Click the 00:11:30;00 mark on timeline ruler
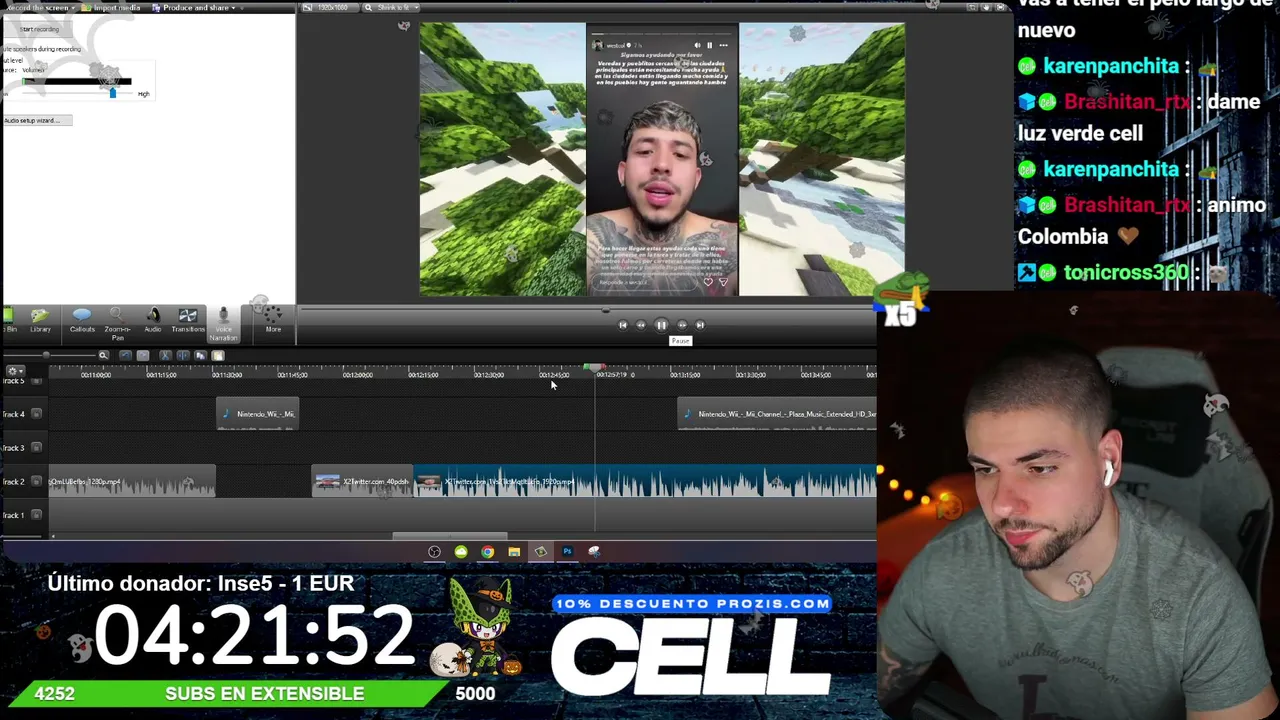The height and width of the screenshot is (720, 1280). [227, 375]
